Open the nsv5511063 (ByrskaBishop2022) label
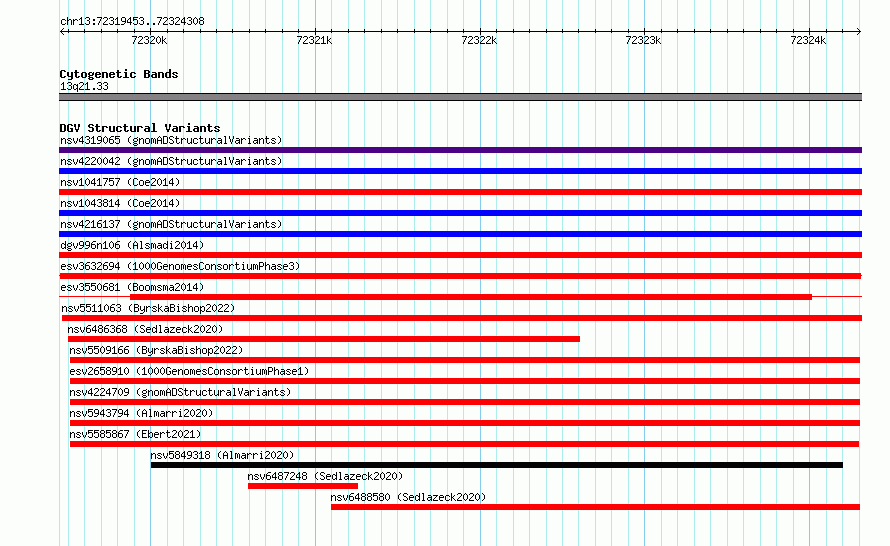The height and width of the screenshot is (546, 890). [x=148, y=308]
